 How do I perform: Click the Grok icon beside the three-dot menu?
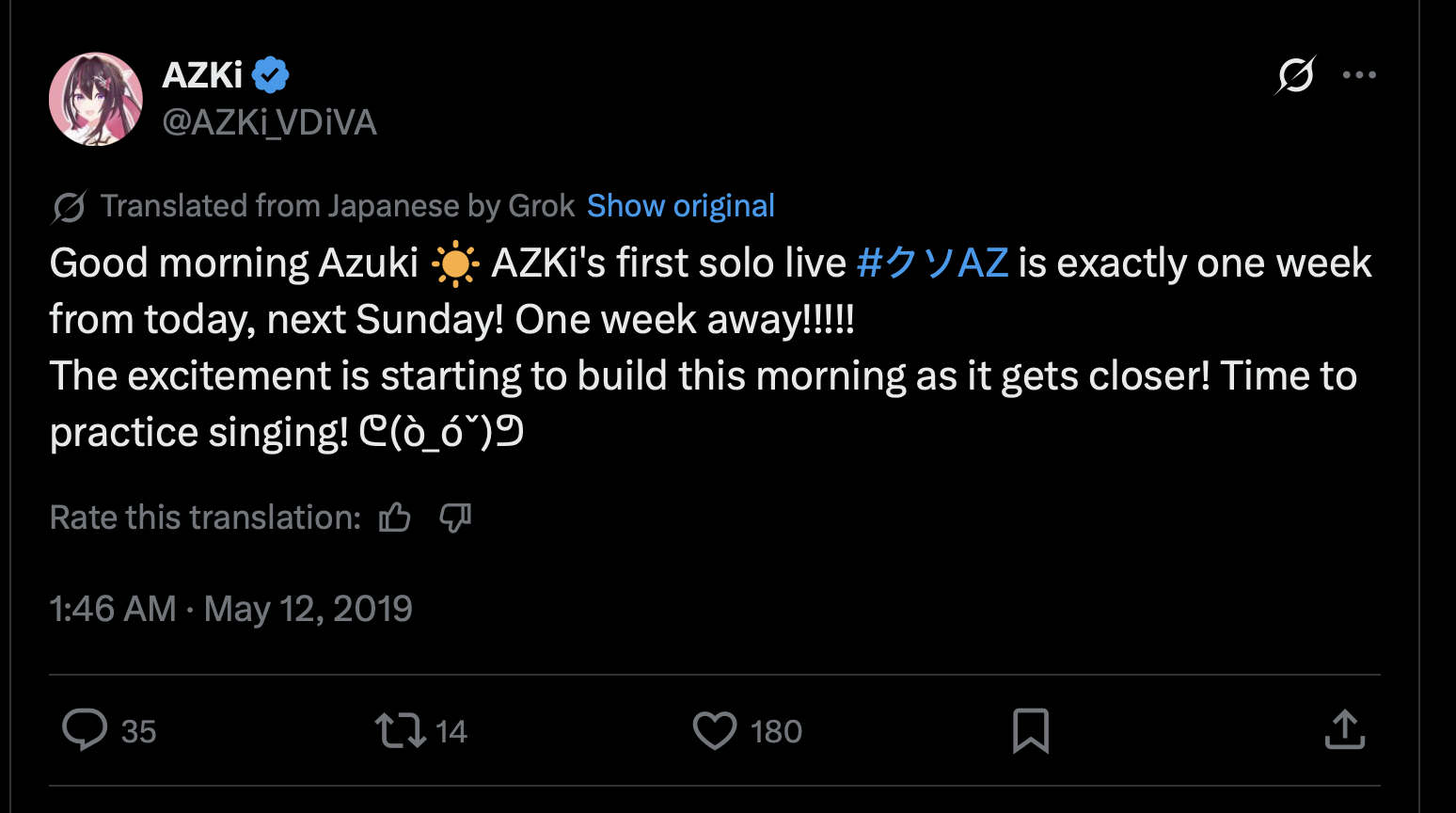tap(1295, 75)
